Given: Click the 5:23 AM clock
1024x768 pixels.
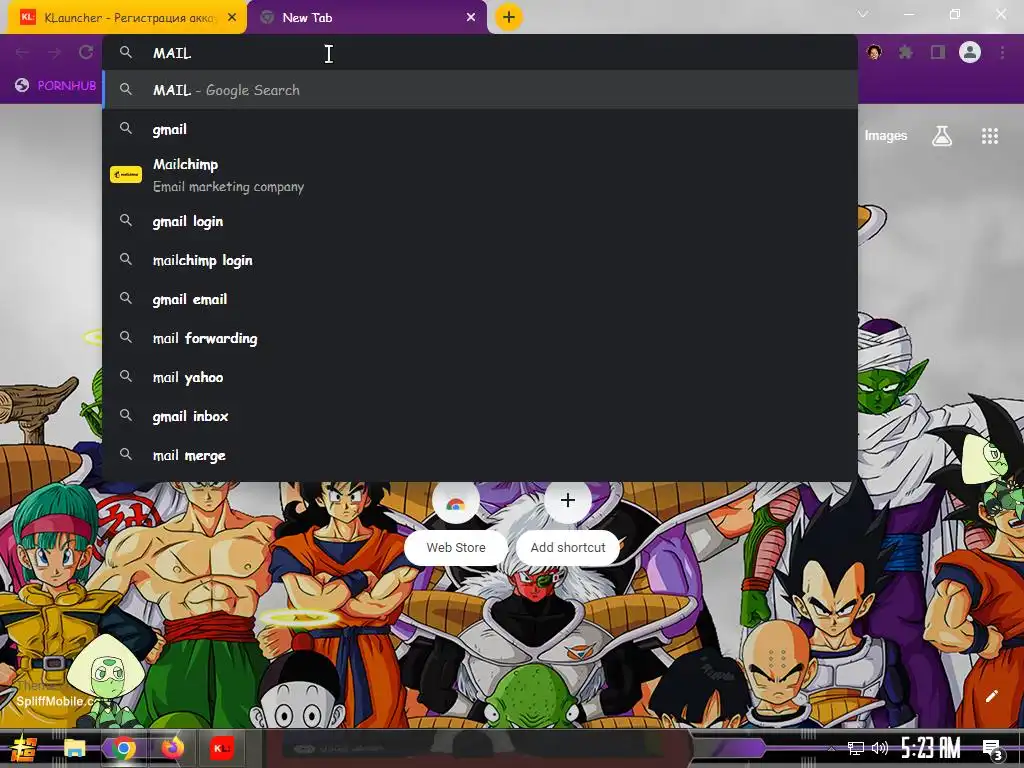Looking at the screenshot, I should click(x=931, y=748).
